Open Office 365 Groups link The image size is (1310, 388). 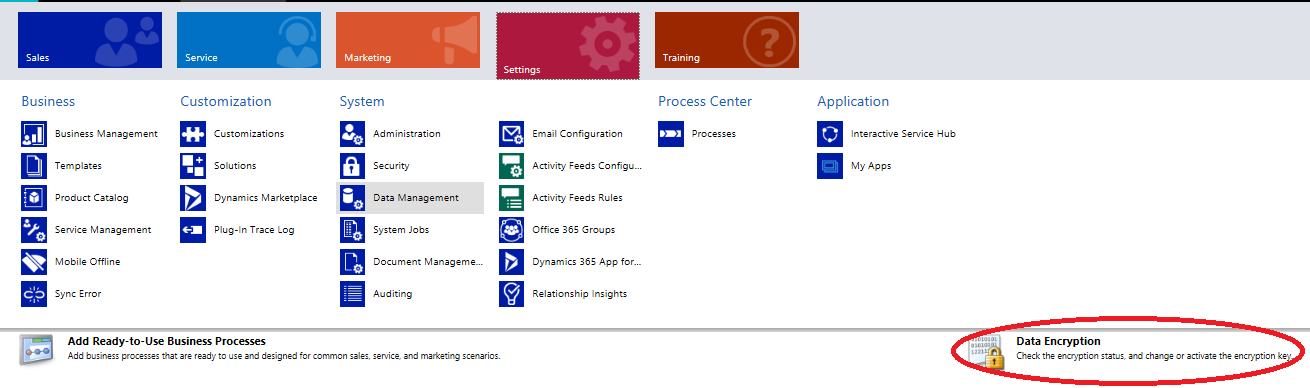click(574, 230)
